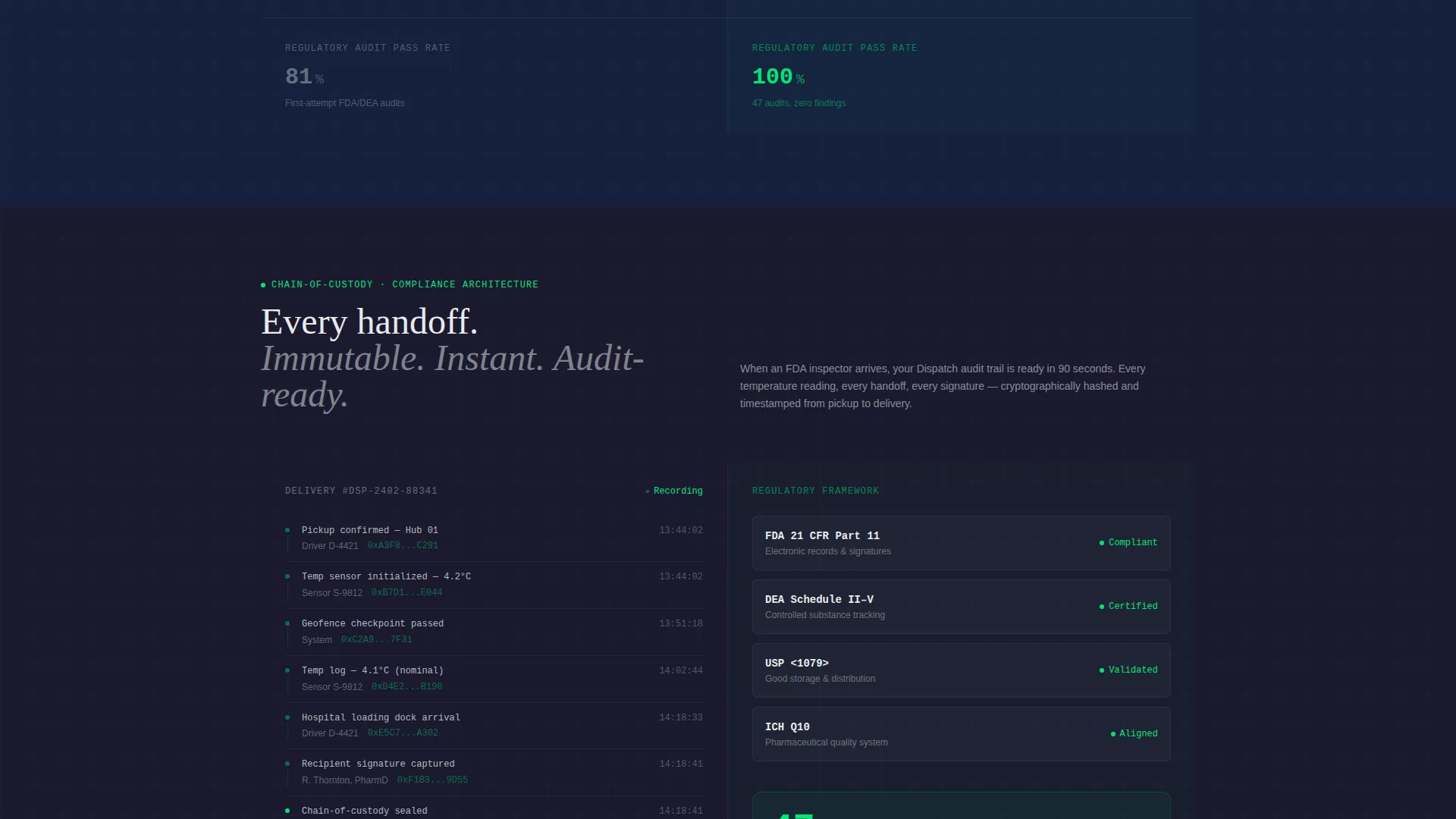Click Electronic records & signatures description
Image resolution: width=1456 pixels, height=819 pixels.
click(828, 552)
